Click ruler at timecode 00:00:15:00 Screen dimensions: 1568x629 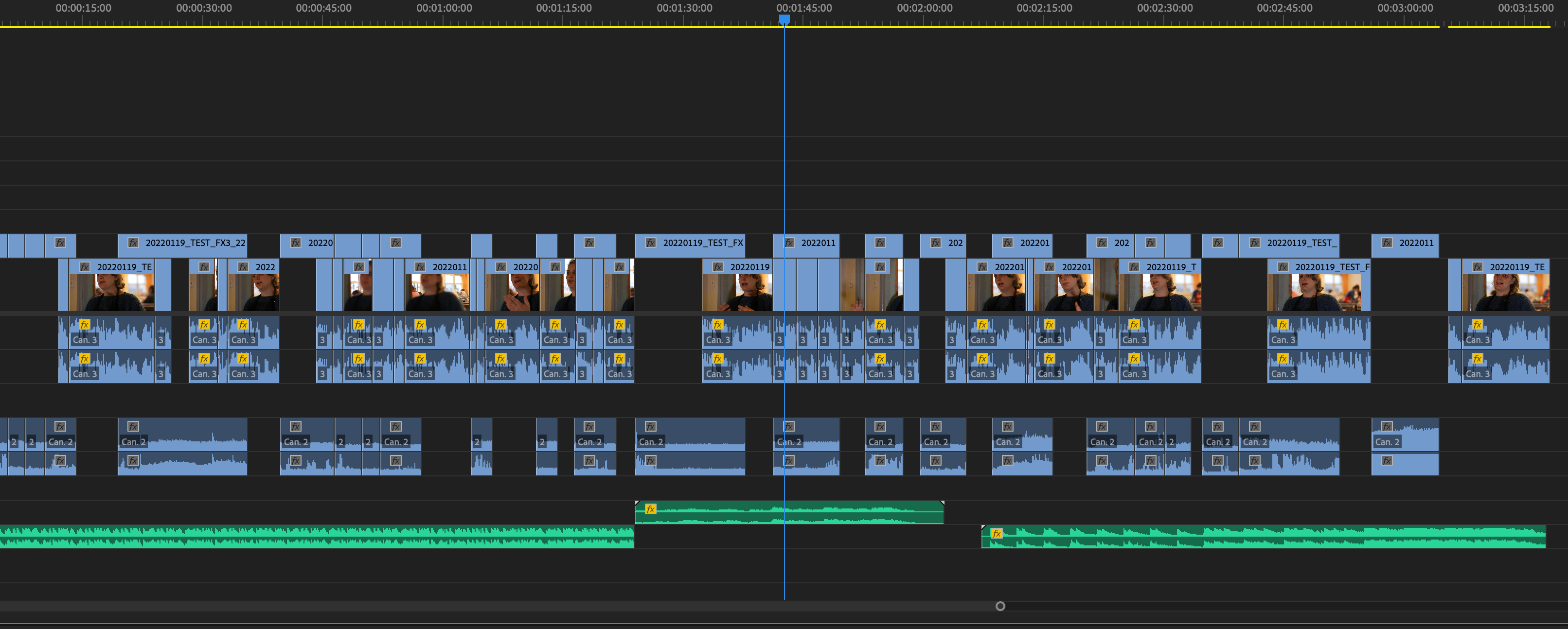[x=83, y=8]
